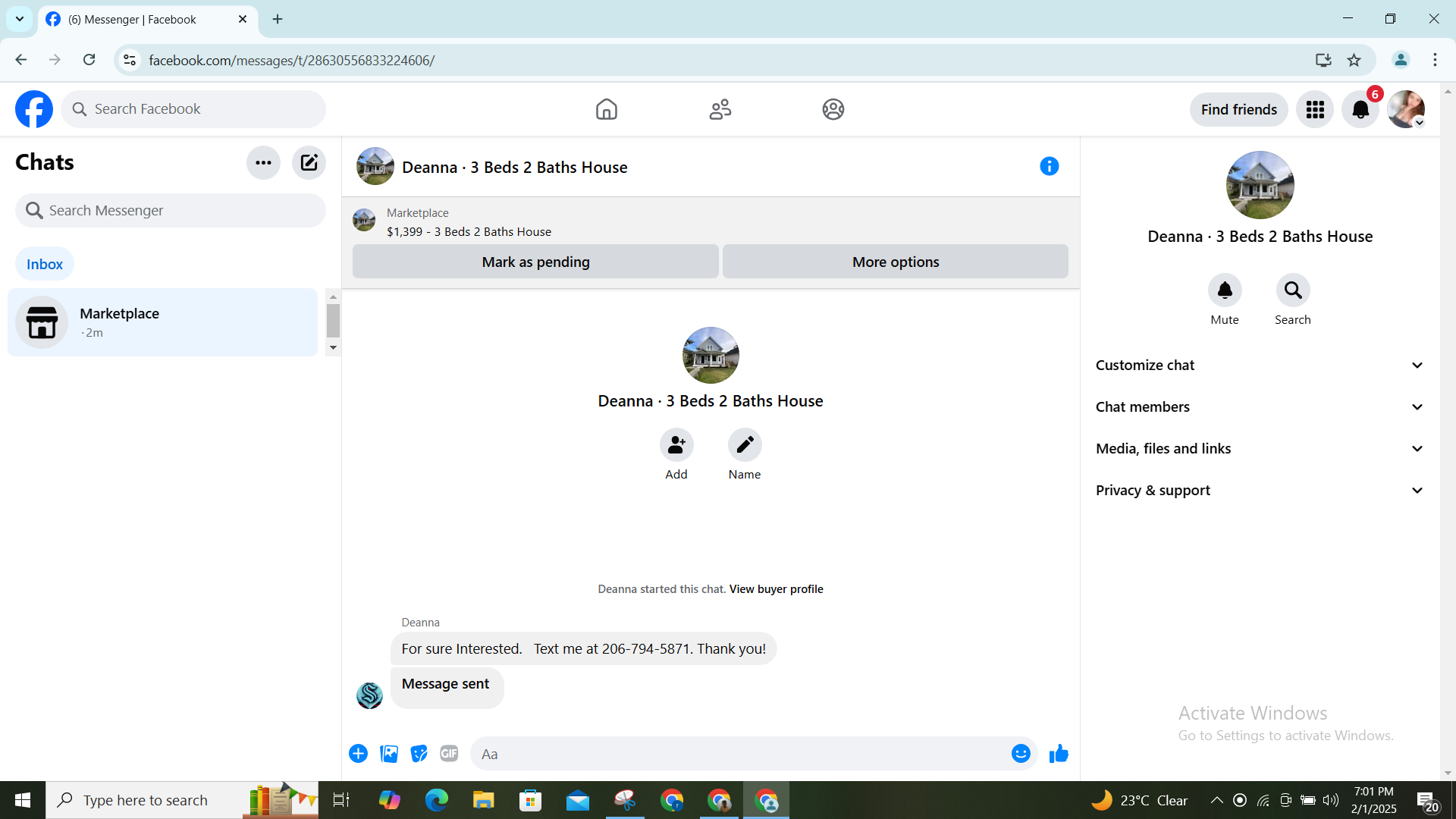The image size is (1456, 819).
Task: Mute this conversation
Action: point(1225,290)
